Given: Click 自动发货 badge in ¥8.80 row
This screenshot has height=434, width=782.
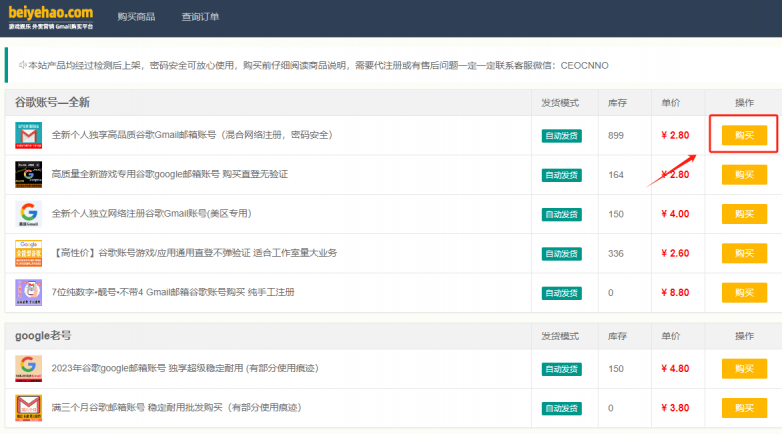Looking at the screenshot, I should click(562, 293).
